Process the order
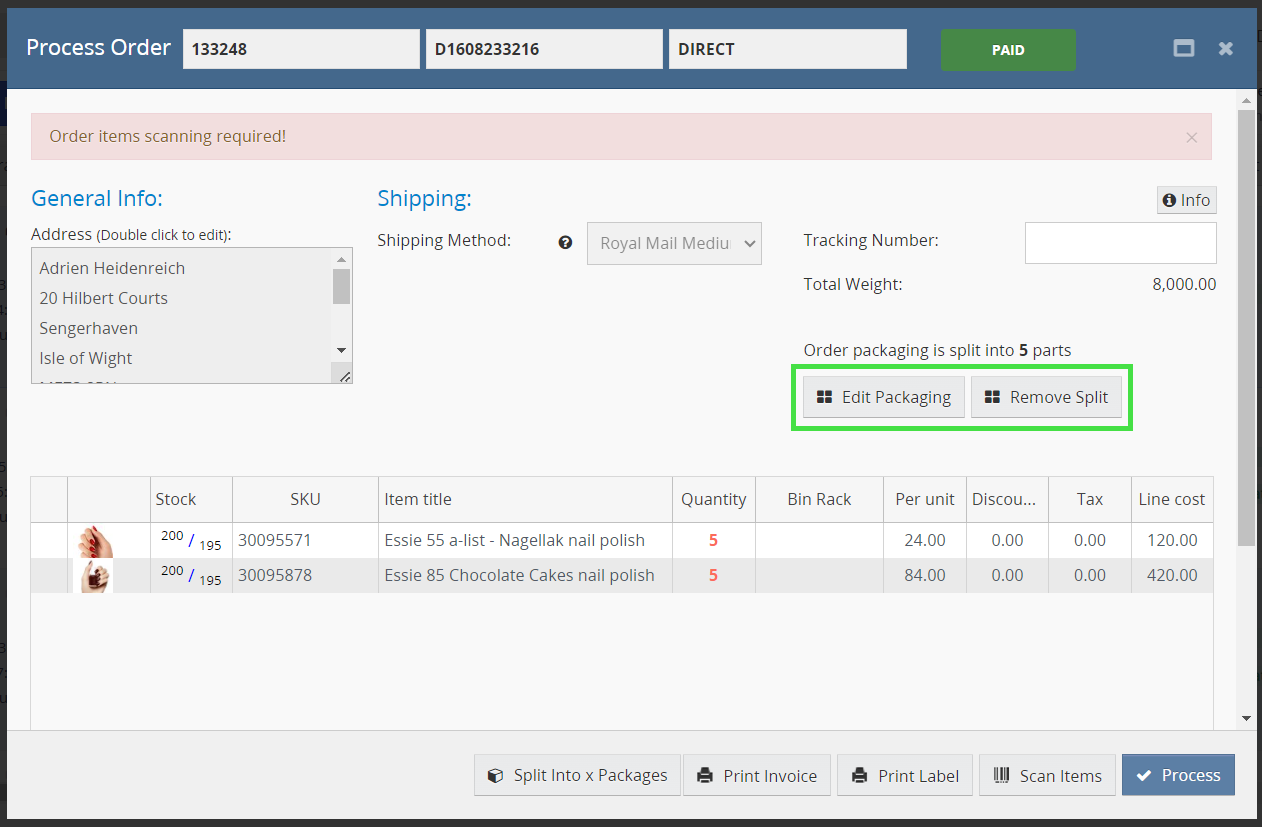The image size is (1262, 827). (x=1178, y=775)
